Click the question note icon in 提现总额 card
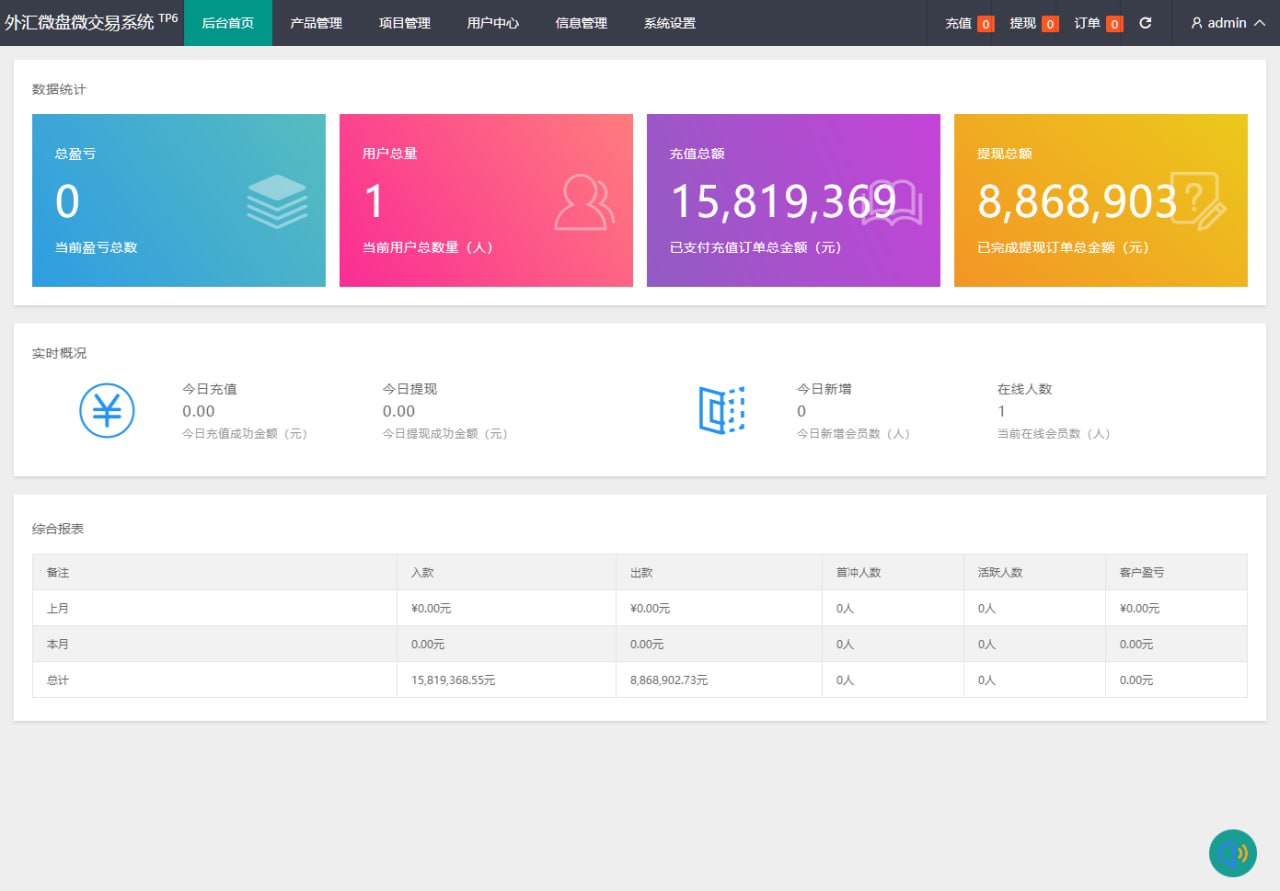Viewport: 1280px width, 891px height. [x=1198, y=199]
